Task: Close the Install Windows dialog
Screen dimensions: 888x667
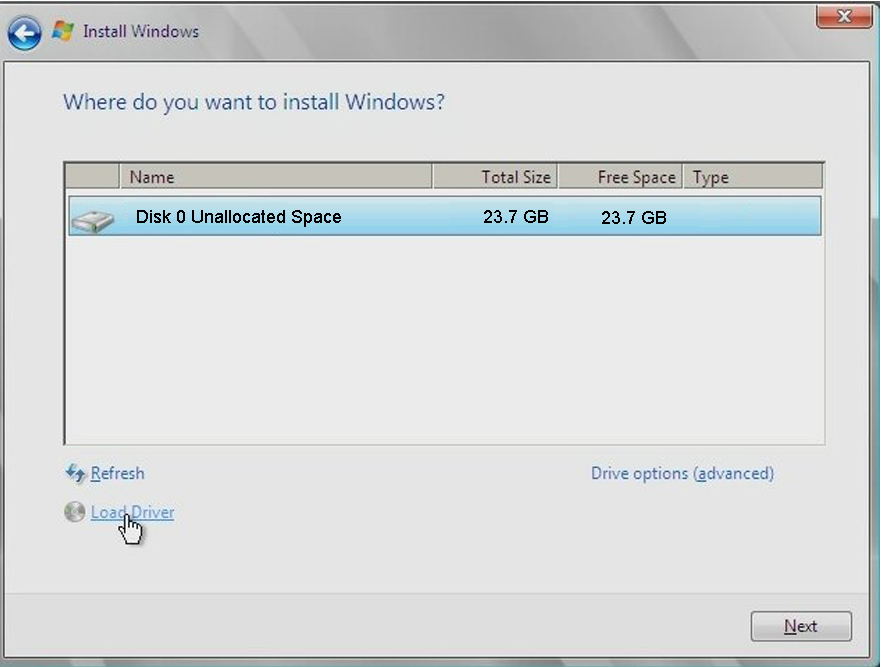Action: point(844,16)
